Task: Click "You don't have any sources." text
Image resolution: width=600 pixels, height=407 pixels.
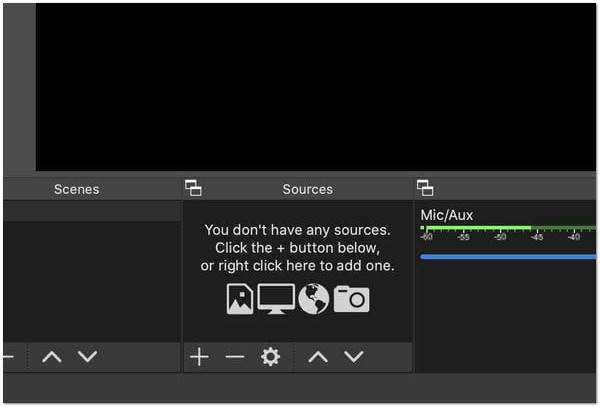Action: click(297, 230)
